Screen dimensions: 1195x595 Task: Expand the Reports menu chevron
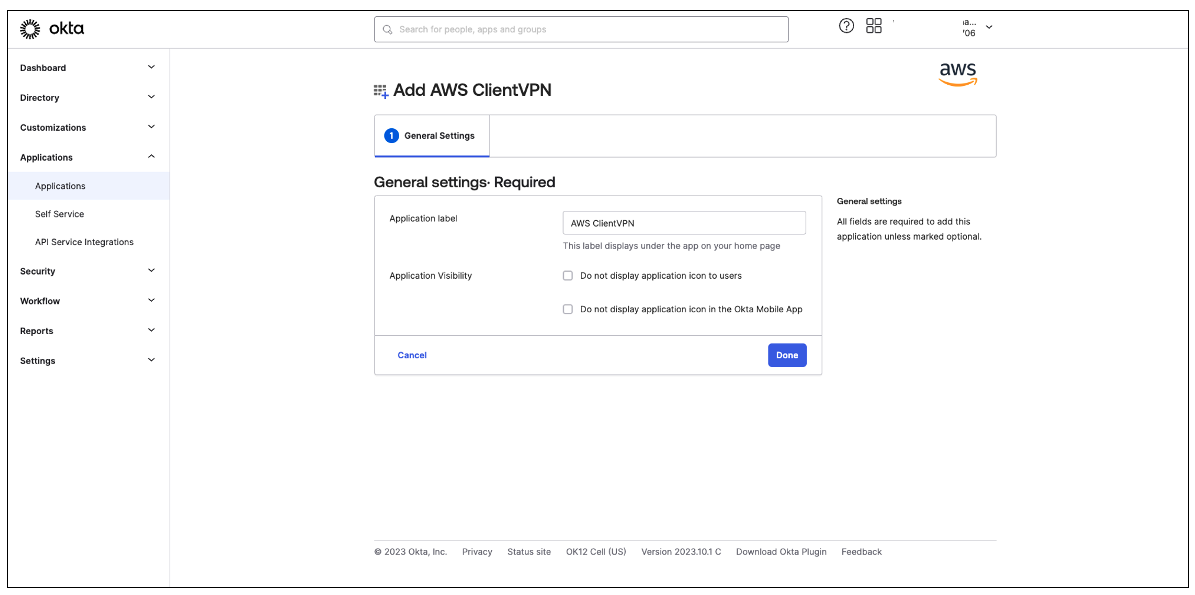tap(151, 330)
